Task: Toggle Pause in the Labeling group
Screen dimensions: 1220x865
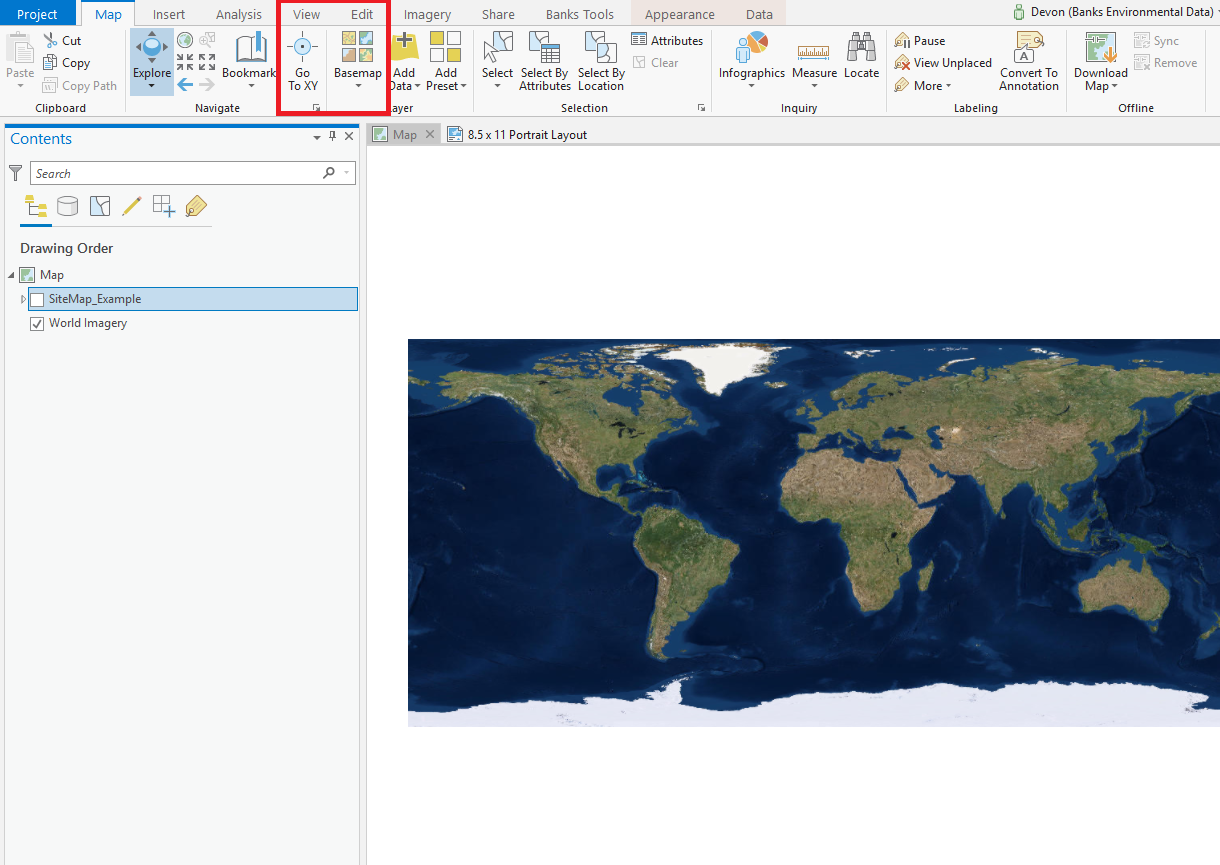Action: (919, 40)
